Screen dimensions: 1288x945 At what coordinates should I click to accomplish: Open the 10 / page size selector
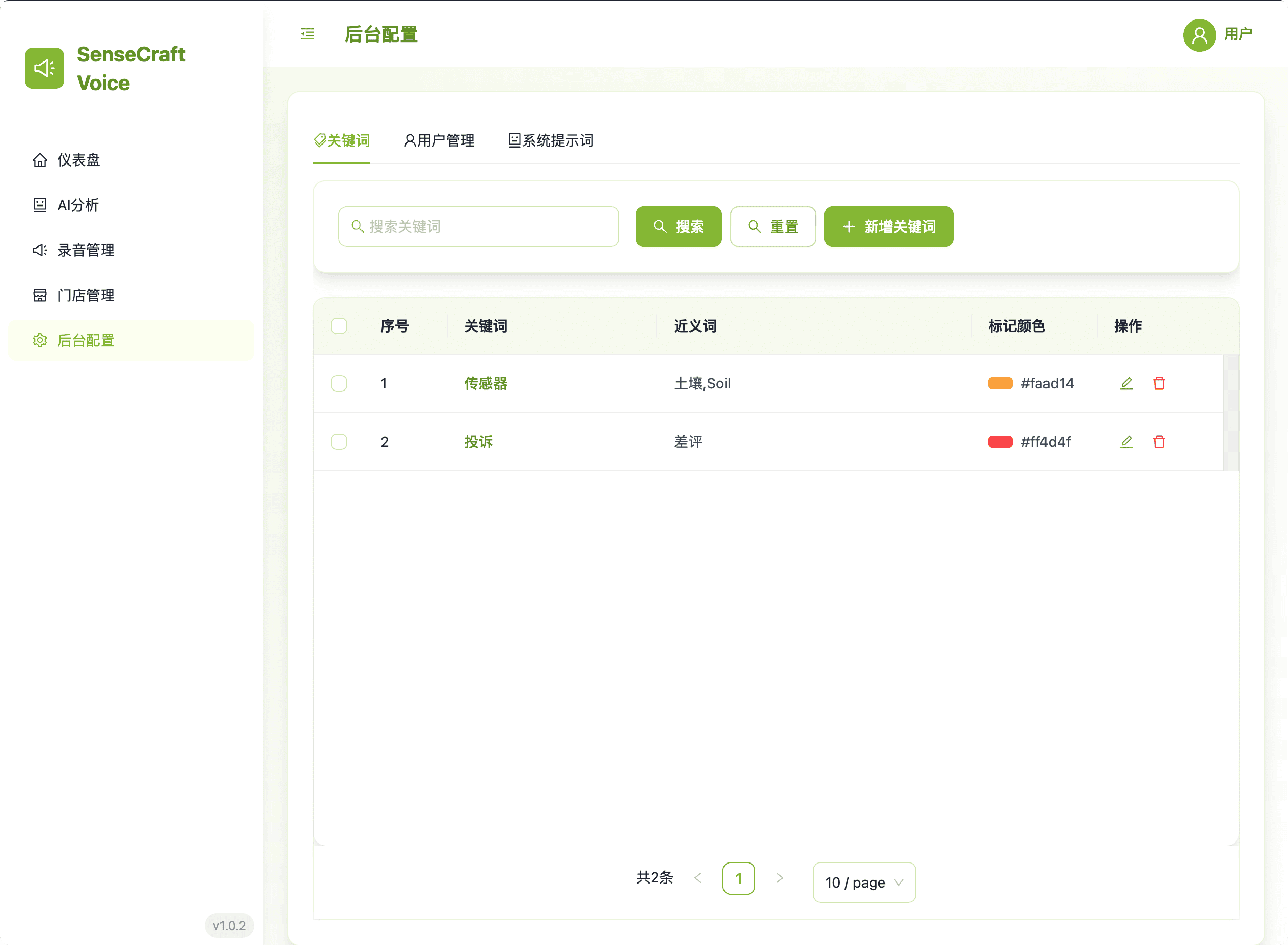pyautogui.click(x=864, y=882)
